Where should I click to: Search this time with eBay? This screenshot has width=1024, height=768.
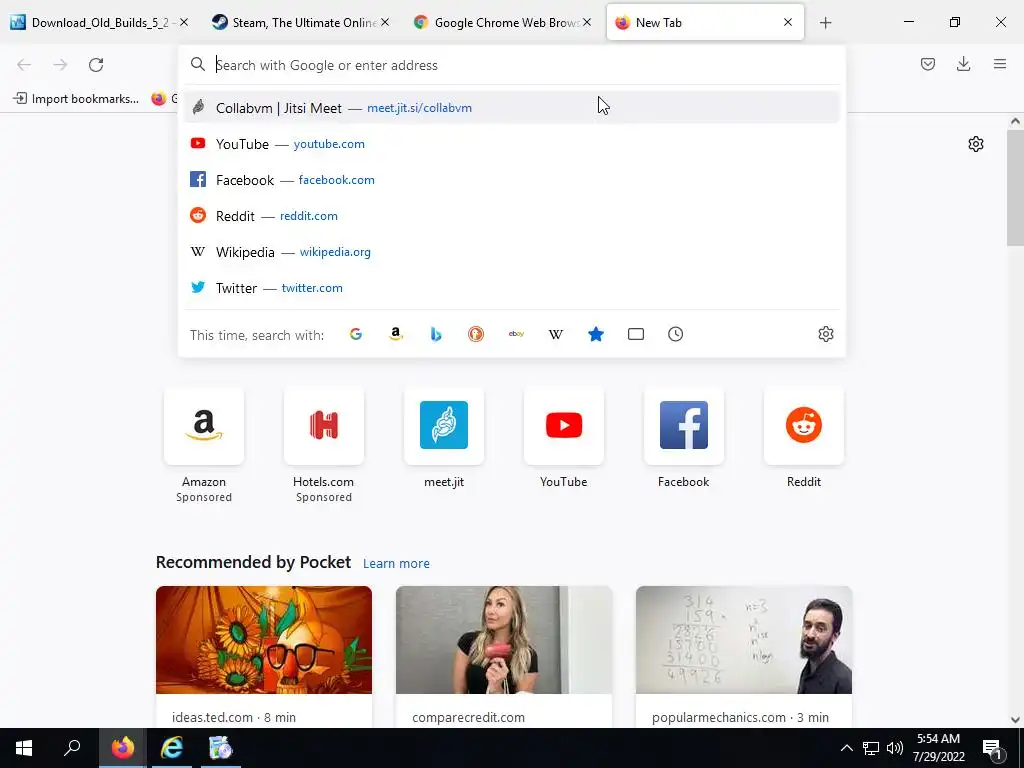point(516,334)
